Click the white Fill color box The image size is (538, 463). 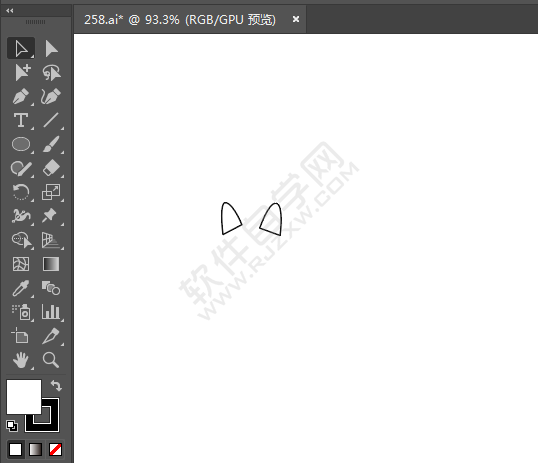[24, 397]
